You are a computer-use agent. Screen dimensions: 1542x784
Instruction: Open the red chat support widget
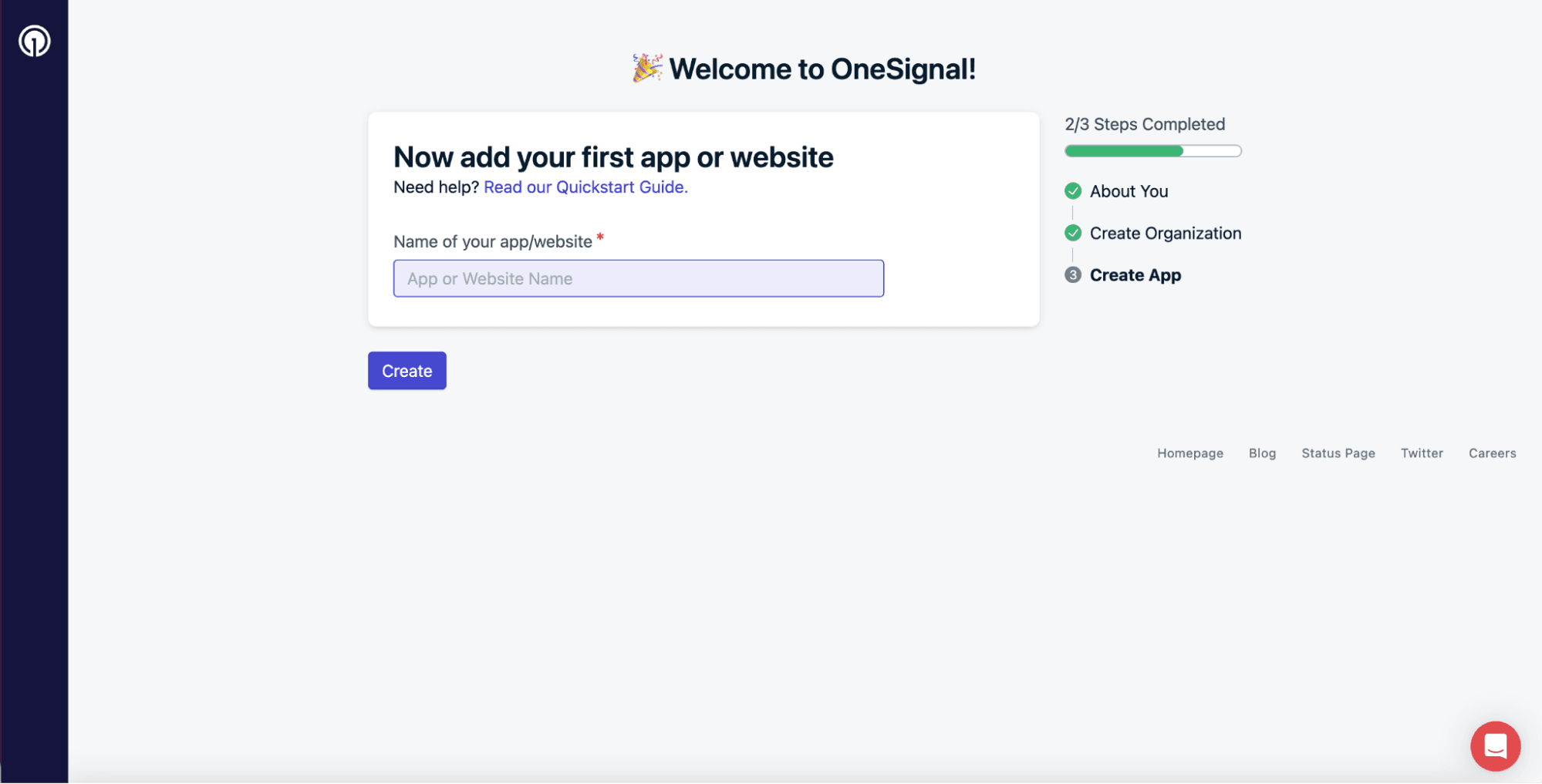[x=1494, y=745]
